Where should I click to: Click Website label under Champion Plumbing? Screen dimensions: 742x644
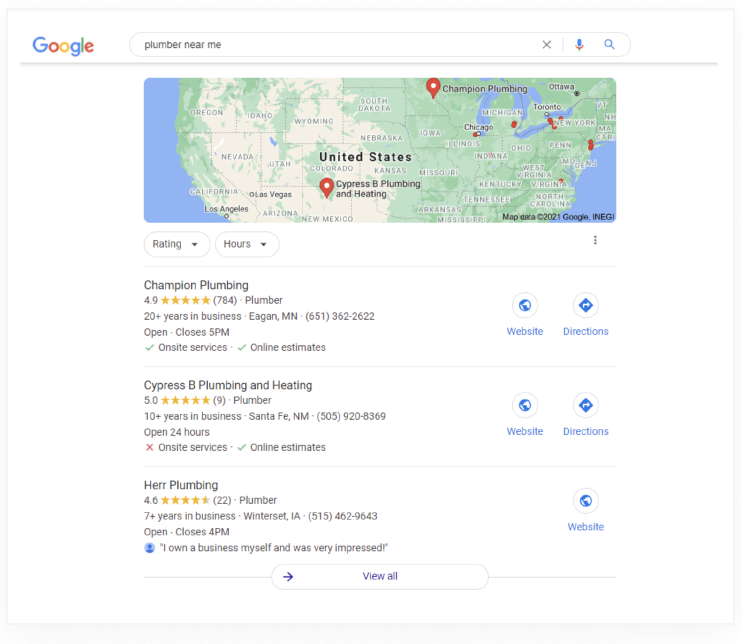point(525,331)
